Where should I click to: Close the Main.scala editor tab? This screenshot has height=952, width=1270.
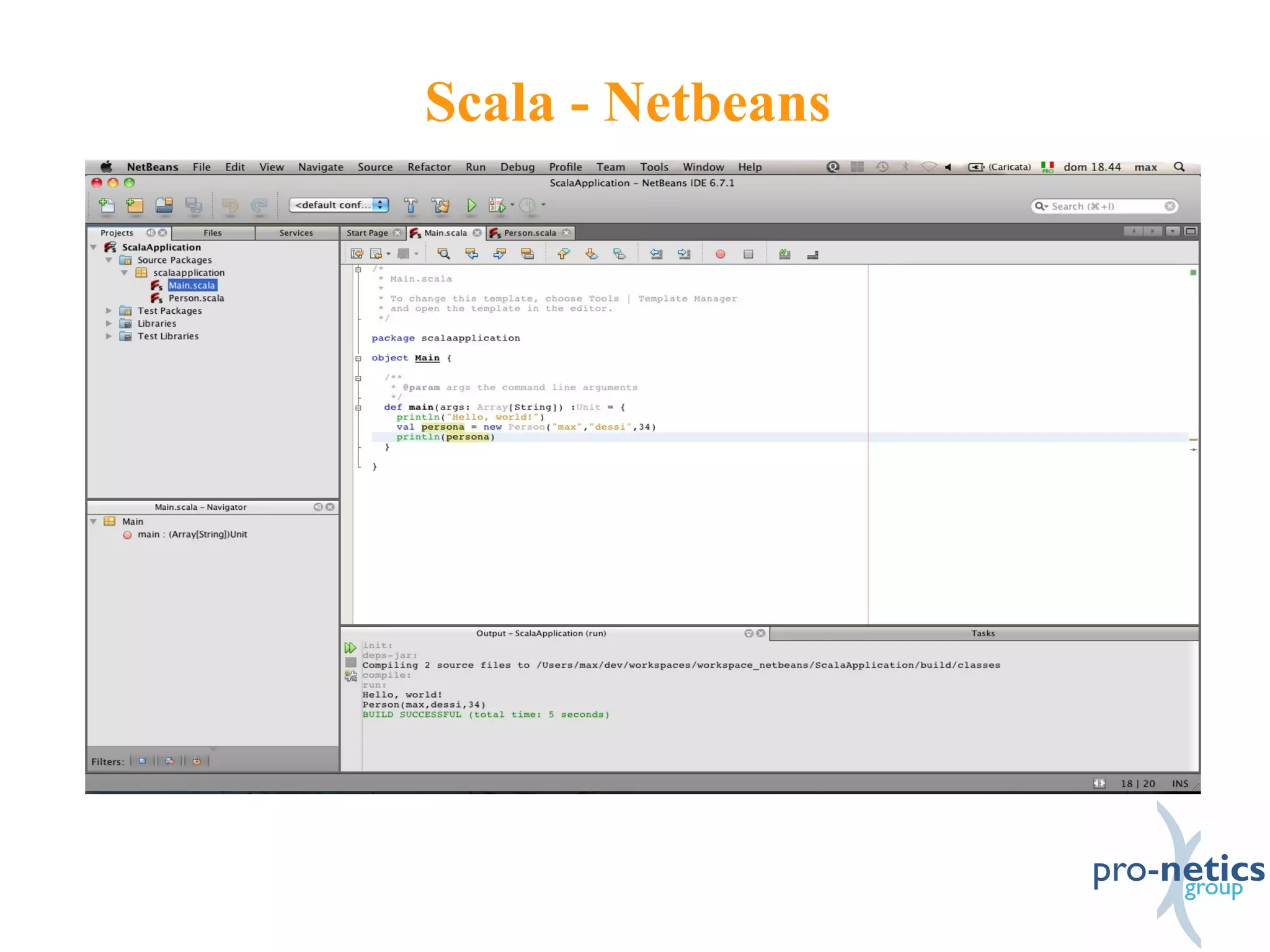[x=477, y=233]
